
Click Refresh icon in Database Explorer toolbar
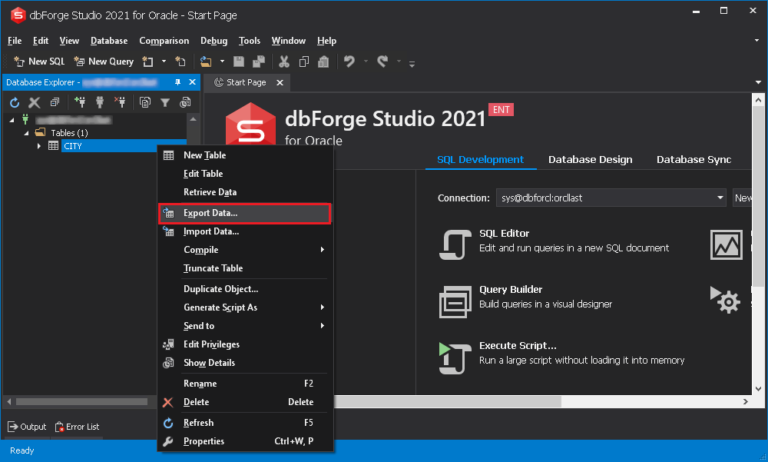pos(15,102)
